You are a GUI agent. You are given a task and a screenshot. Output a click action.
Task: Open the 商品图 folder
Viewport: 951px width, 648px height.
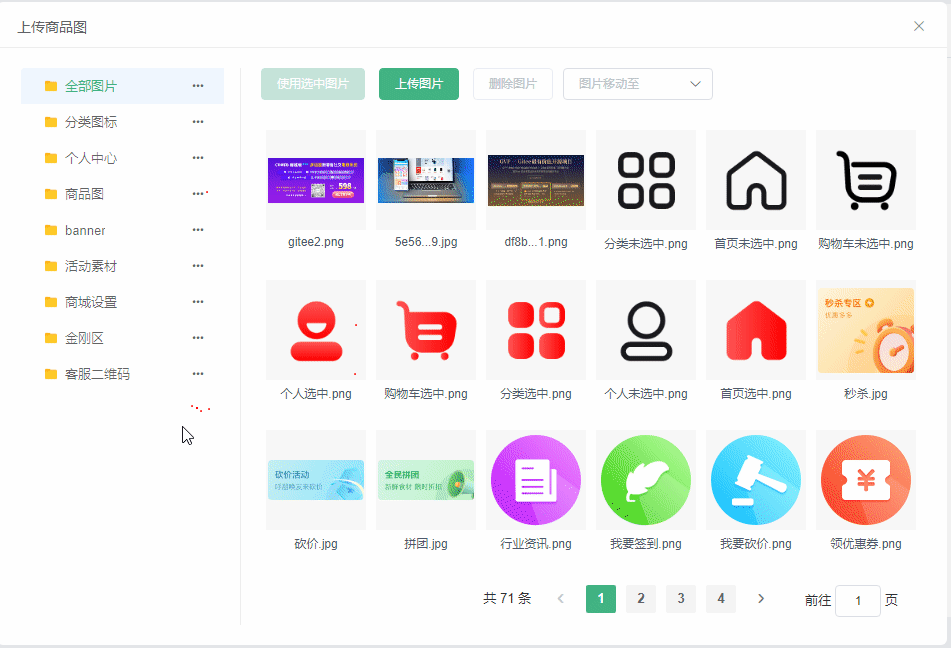[84, 194]
